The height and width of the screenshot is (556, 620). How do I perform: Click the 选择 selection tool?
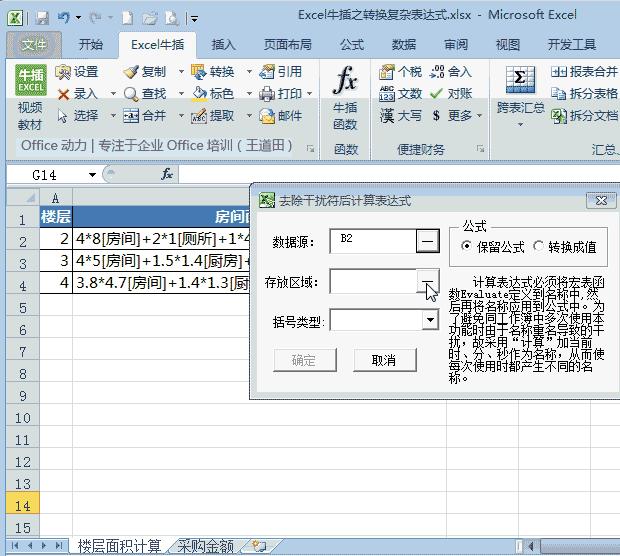pos(78,116)
